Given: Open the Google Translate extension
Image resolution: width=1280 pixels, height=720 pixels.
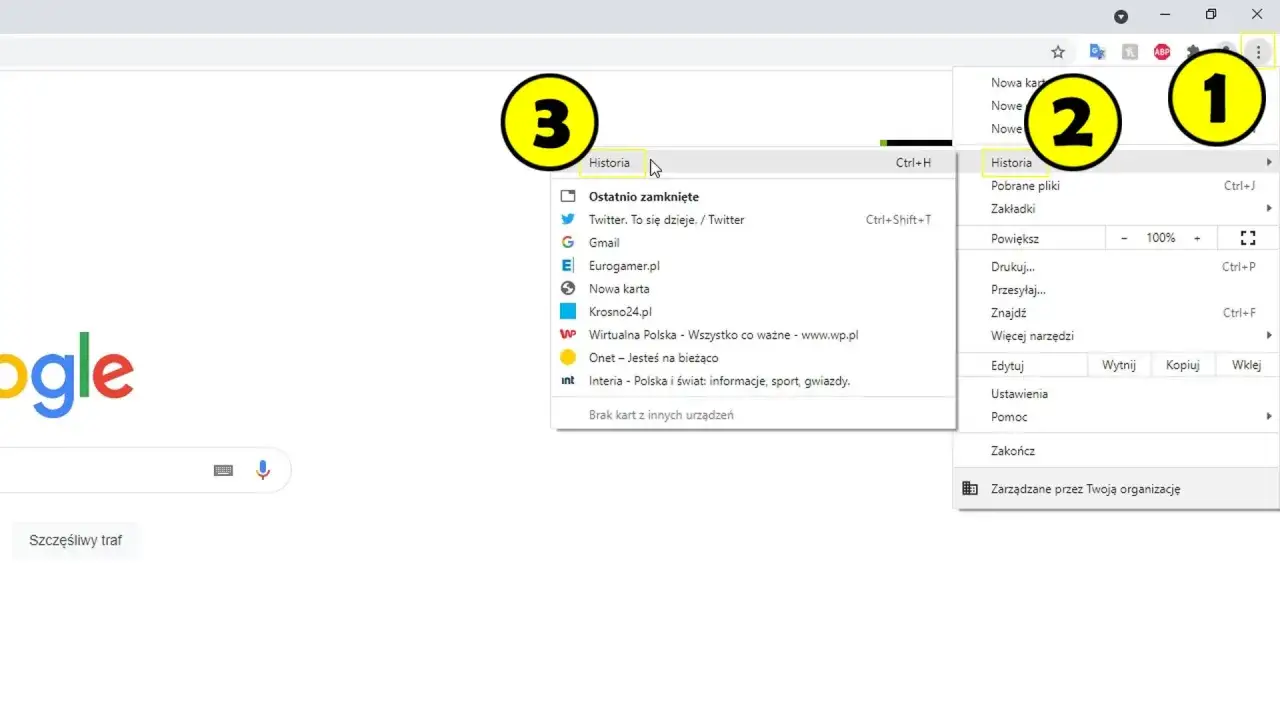Looking at the screenshot, I should click(x=1097, y=52).
